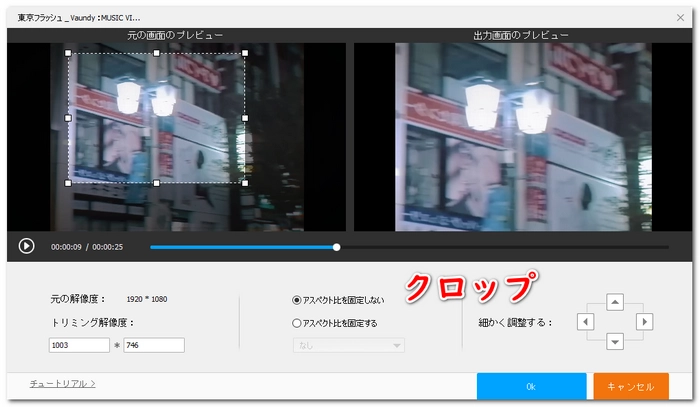Click top-right crop handle

[245, 53]
